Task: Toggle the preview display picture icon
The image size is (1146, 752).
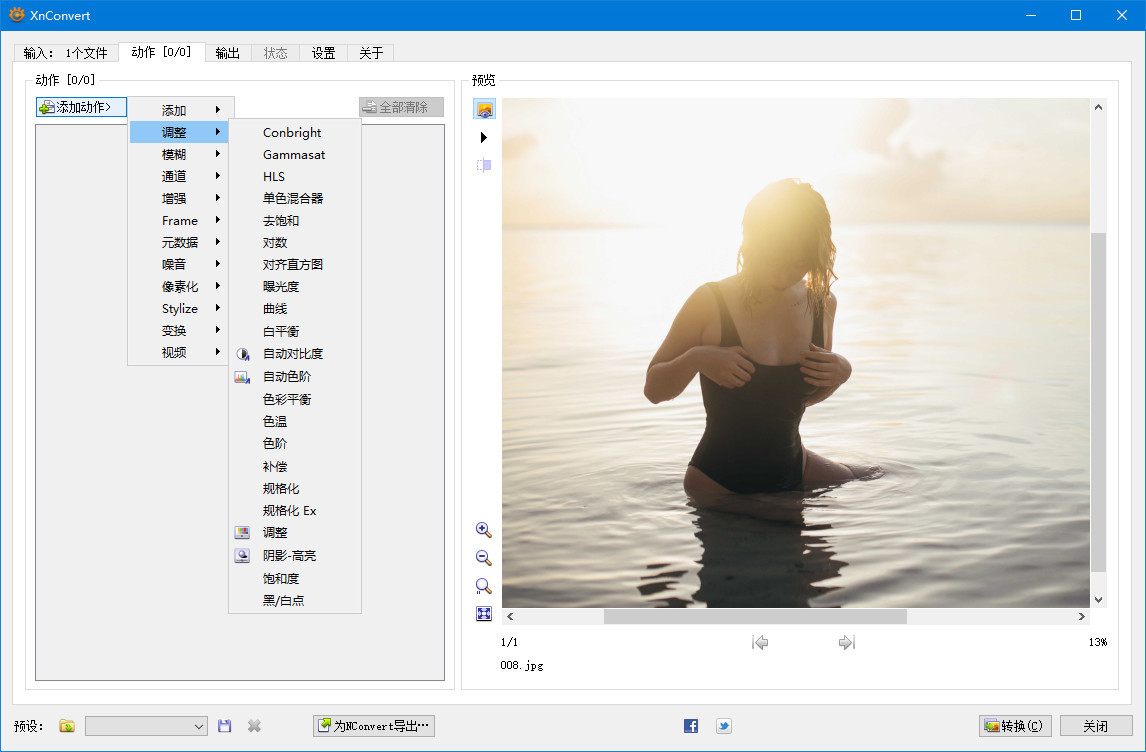Action: (484, 109)
